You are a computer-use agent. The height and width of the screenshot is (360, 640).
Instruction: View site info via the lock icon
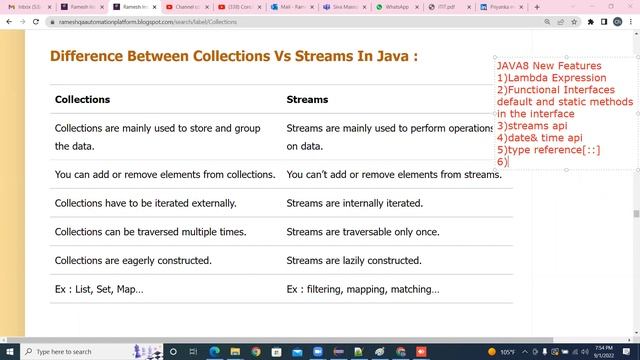pos(52,22)
